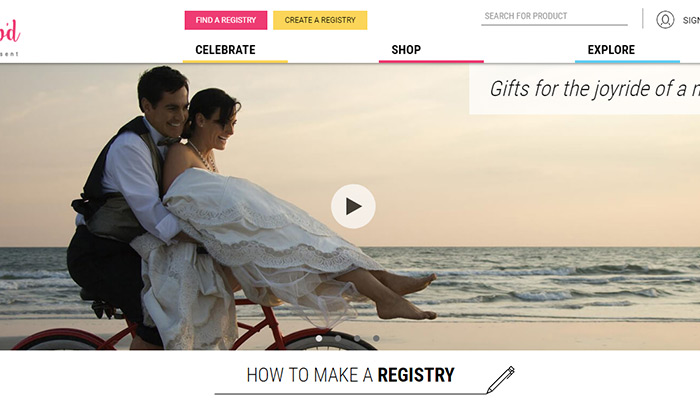
Task: Open the Explore menu
Action: coord(611,50)
